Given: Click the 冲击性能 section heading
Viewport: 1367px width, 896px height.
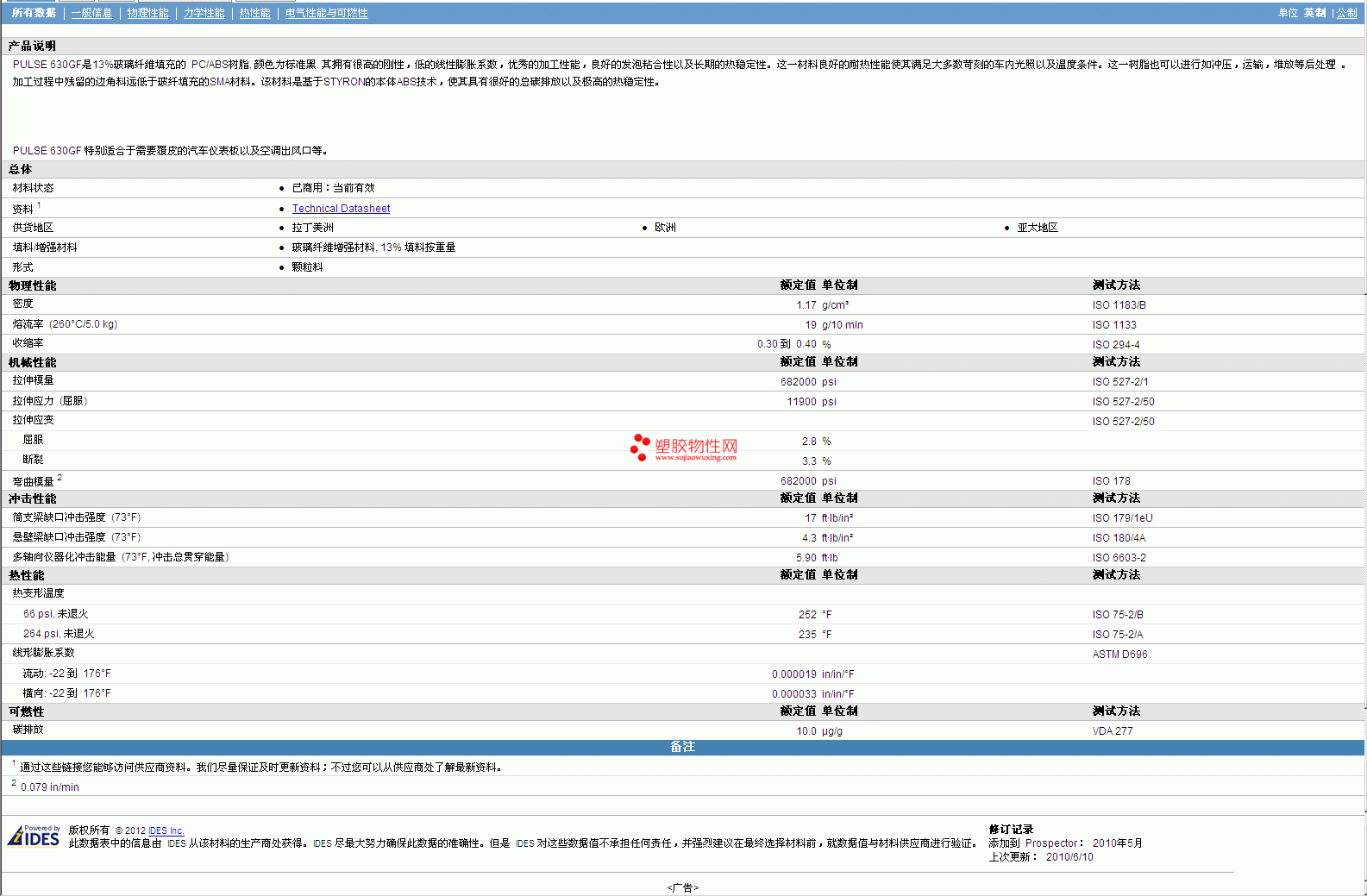Looking at the screenshot, I should point(32,499).
